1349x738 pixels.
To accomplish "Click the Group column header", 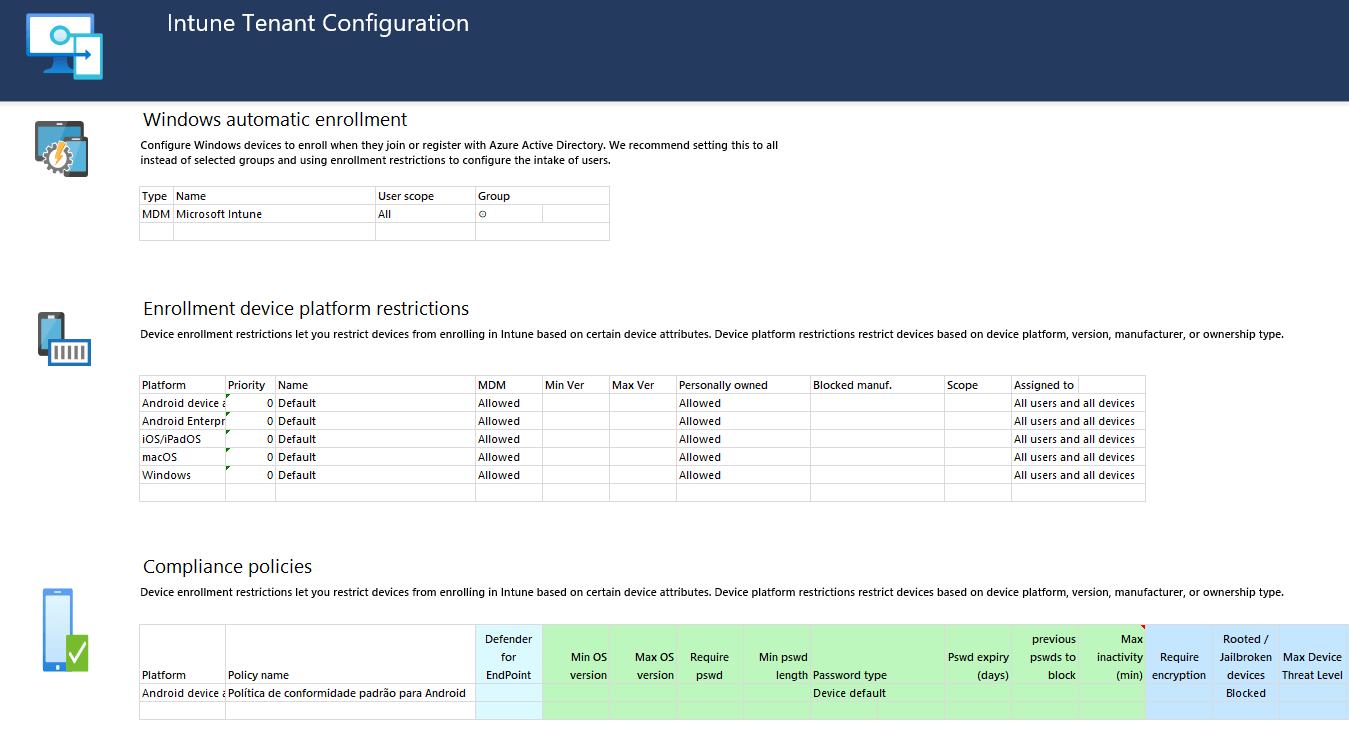I will [x=542, y=196].
